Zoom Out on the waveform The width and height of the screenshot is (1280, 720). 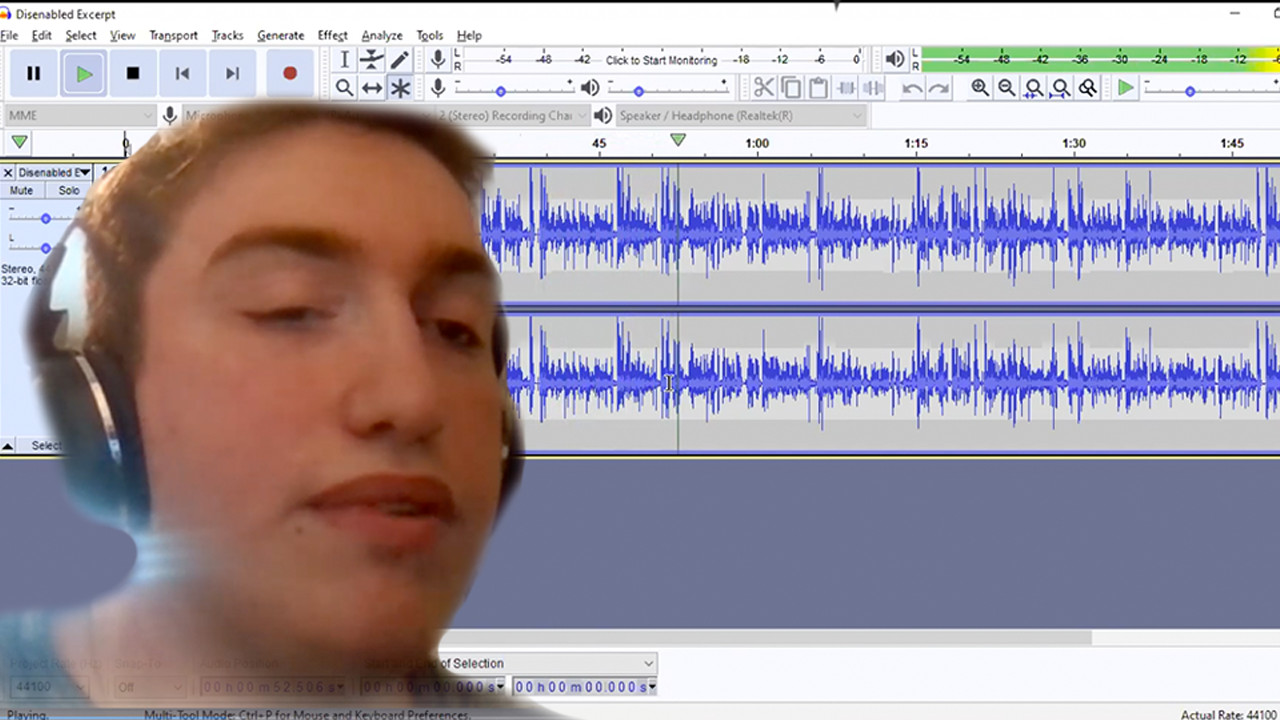pos(1007,88)
